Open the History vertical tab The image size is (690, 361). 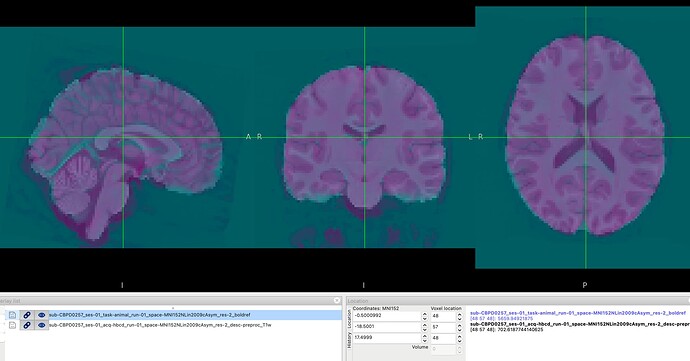coord(349,340)
